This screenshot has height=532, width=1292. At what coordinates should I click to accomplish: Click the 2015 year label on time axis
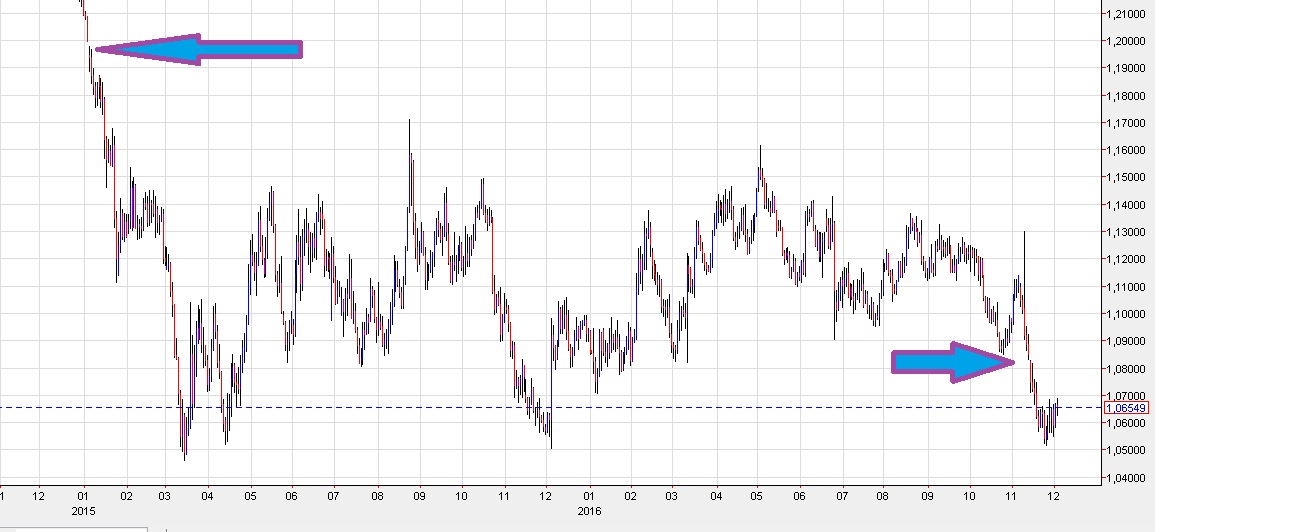pyautogui.click(x=84, y=510)
